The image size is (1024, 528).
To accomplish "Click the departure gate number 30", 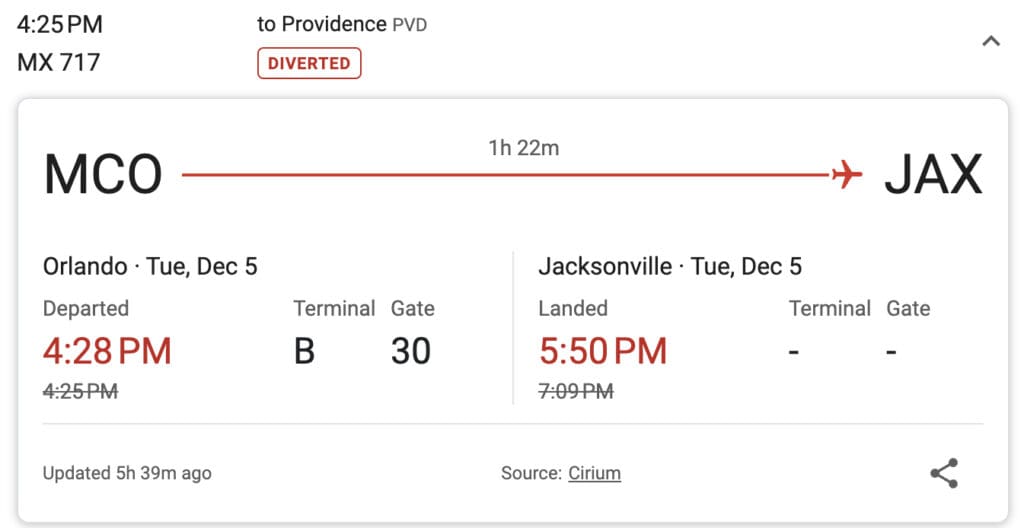I will 411,351.
